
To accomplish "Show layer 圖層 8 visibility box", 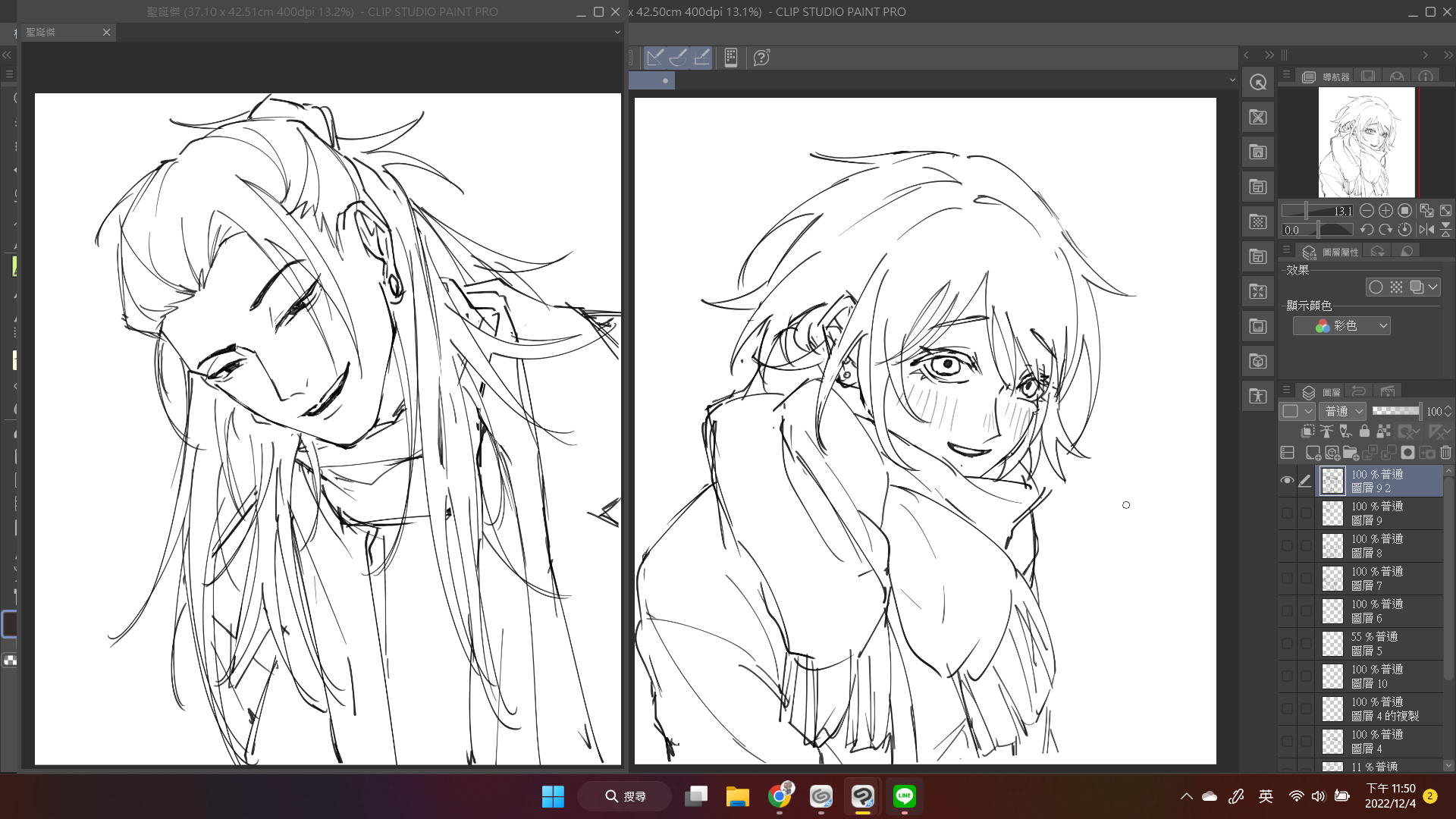I will (x=1287, y=546).
